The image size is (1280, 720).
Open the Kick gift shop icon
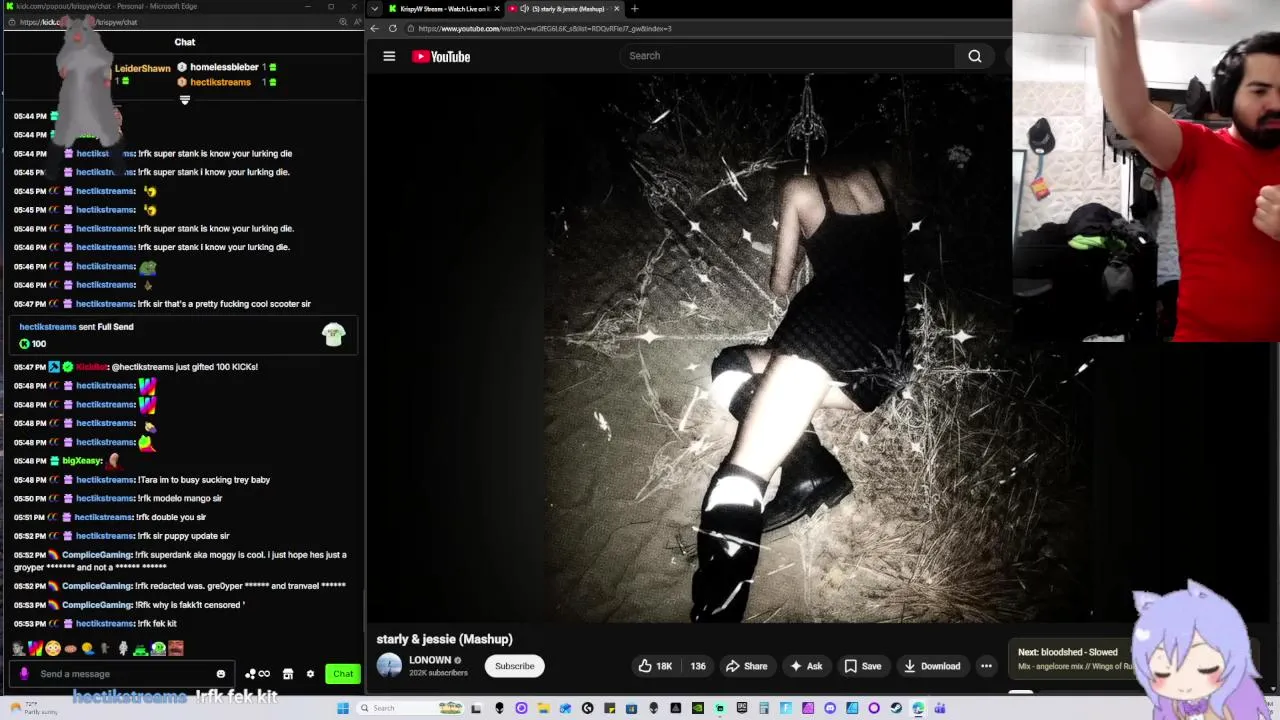[288, 674]
